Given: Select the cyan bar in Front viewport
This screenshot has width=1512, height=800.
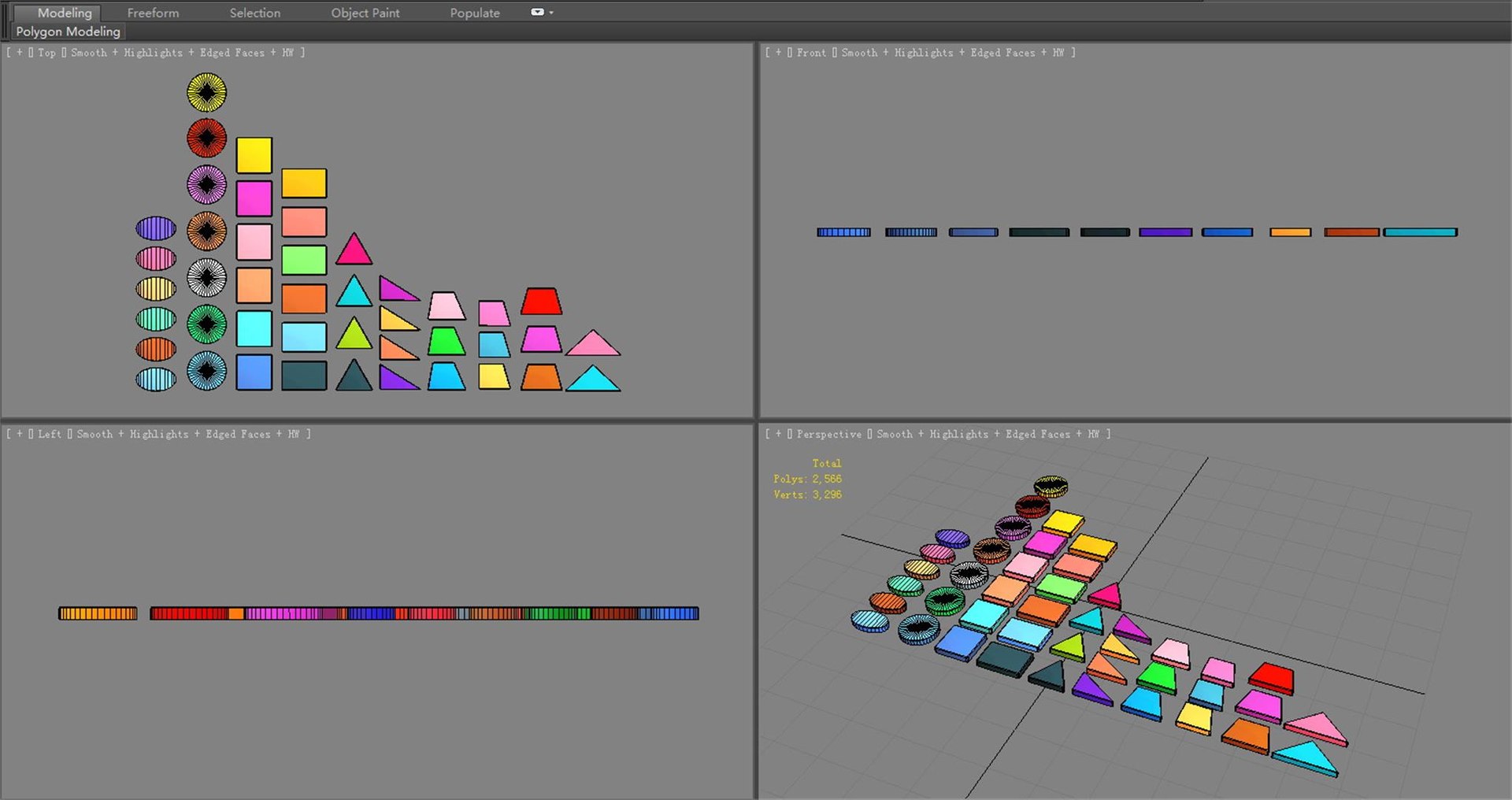Looking at the screenshot, I should coord(1421,232).
